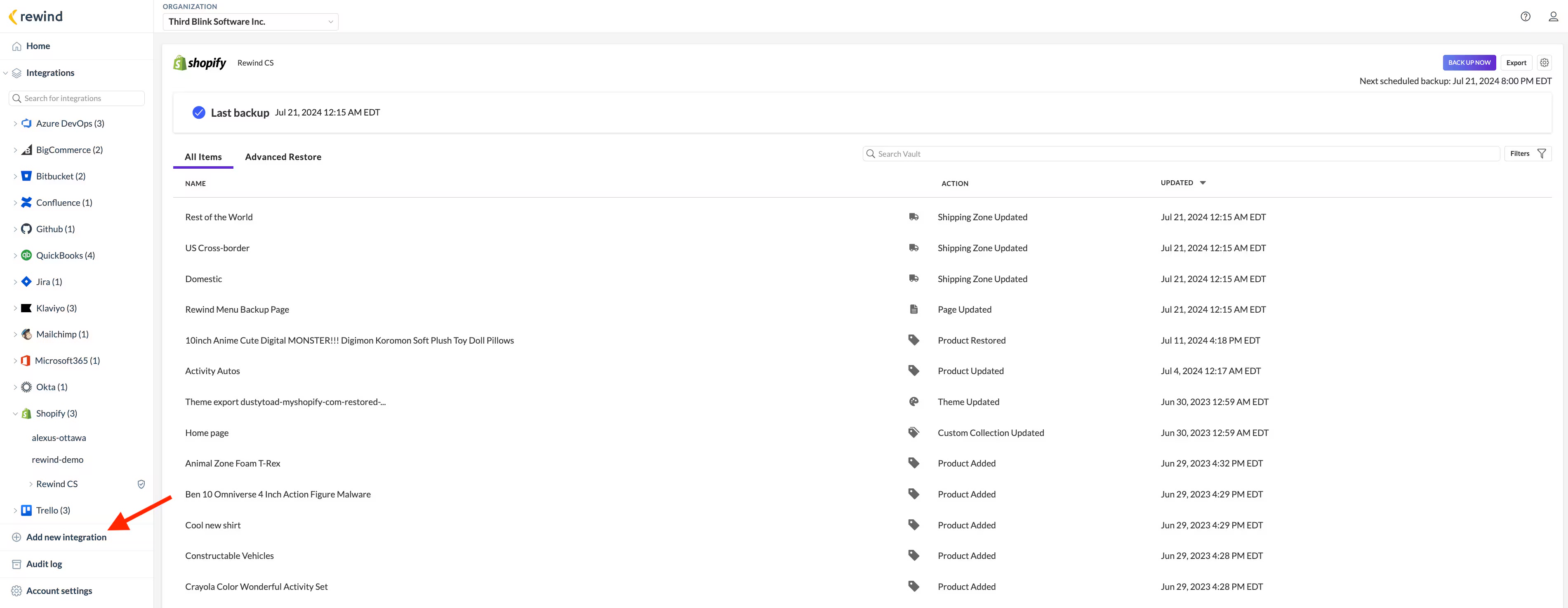Switch to the Advanced Restore tab
Screen dimensions: 1568x608
pyautogui.click(x=283, y=157)
